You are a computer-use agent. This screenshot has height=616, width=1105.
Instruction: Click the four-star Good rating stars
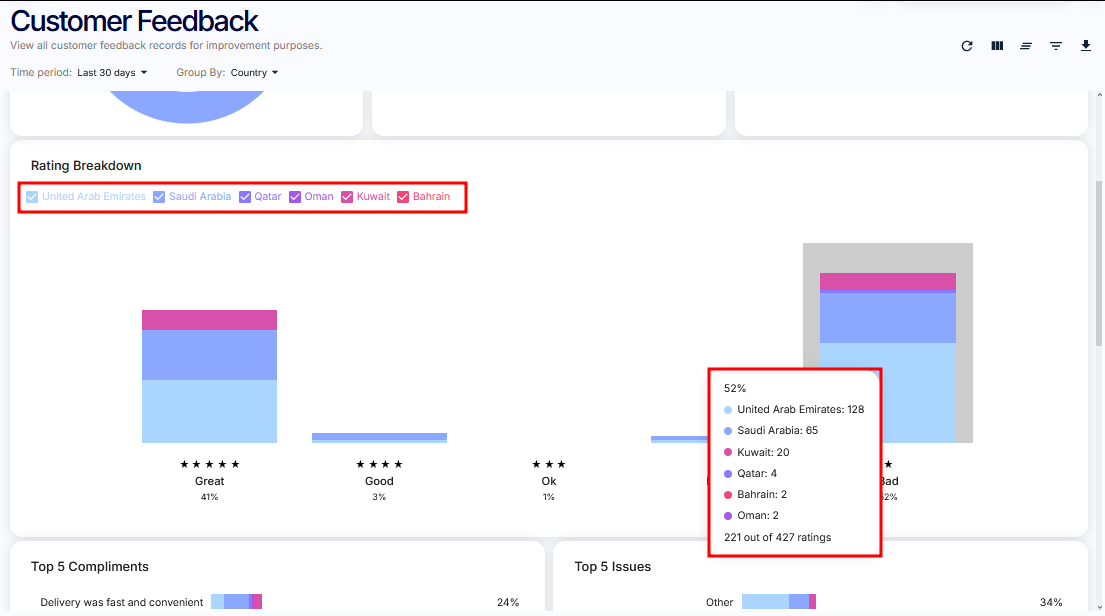coord(379,464)
